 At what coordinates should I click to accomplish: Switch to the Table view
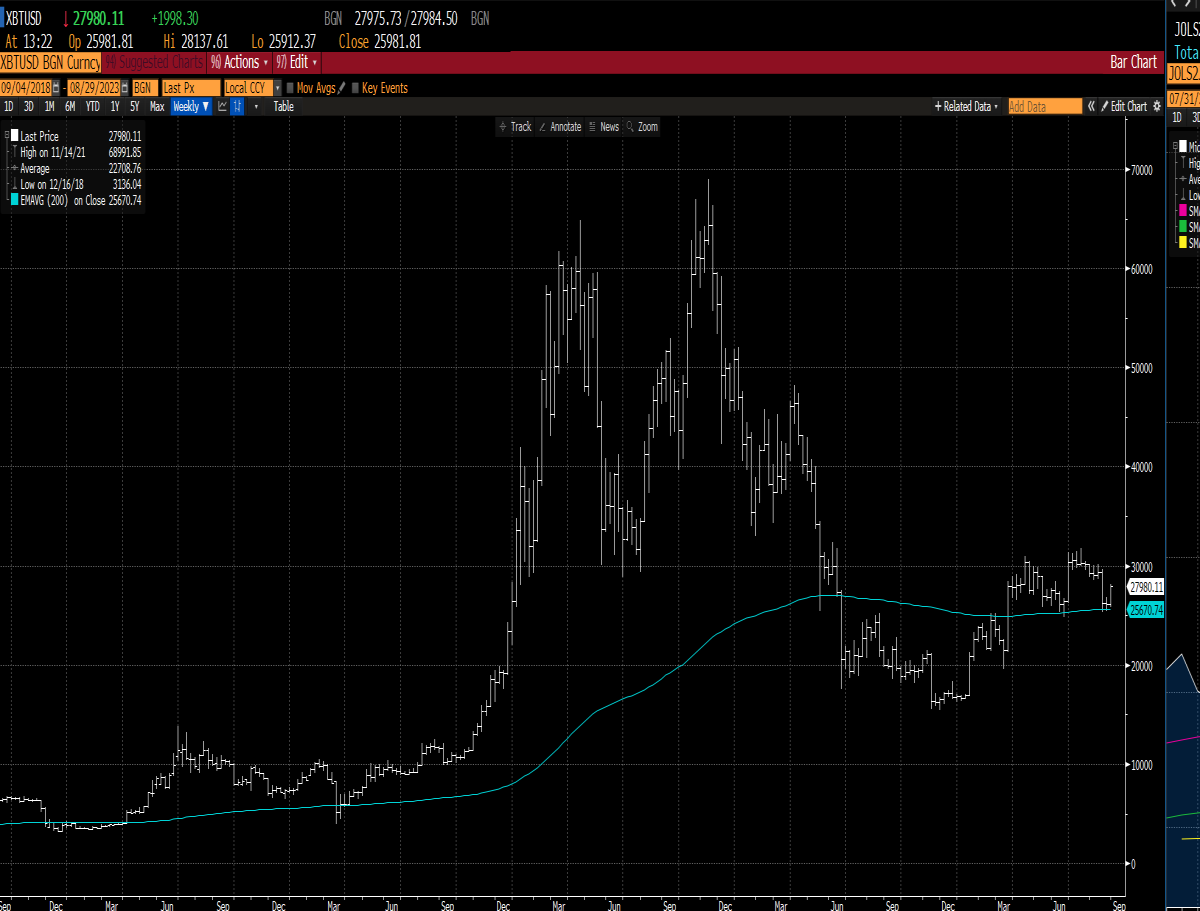click(x=283, y=106)
